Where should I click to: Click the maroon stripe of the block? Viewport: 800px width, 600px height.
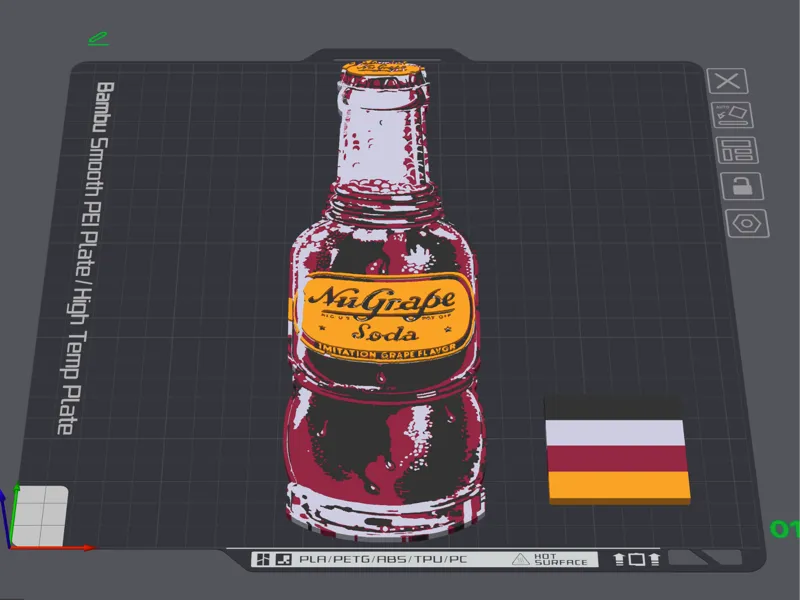(x=617, y=459)
